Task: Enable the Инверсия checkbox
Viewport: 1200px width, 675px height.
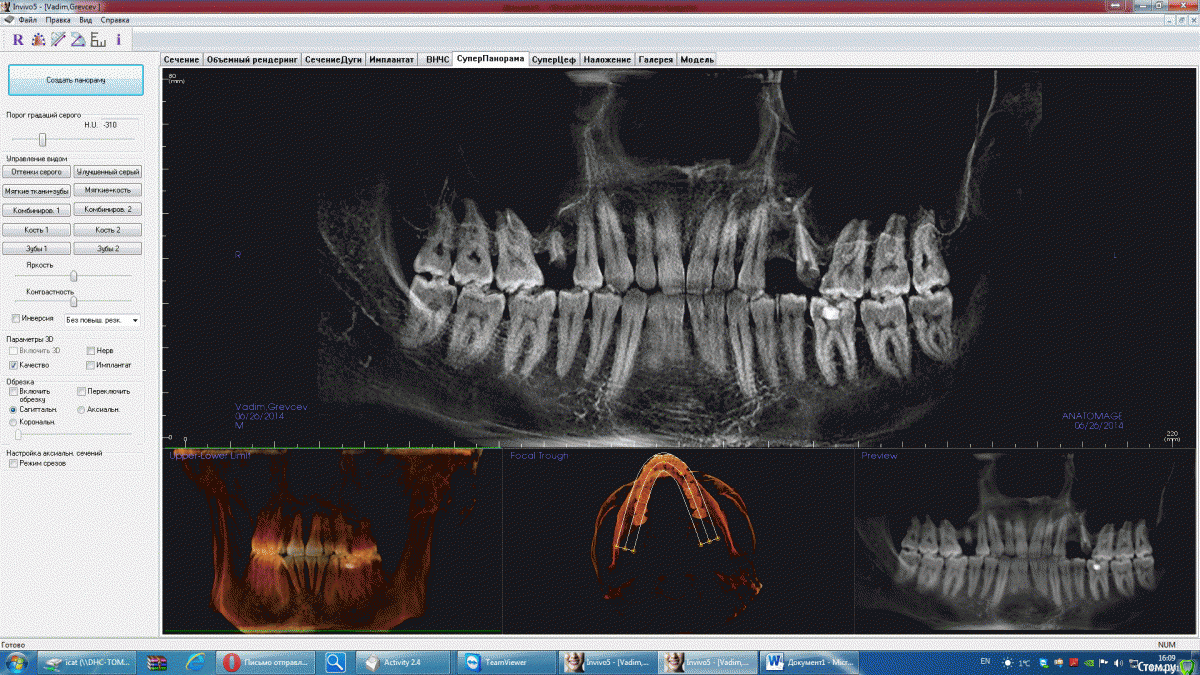Action: [15, 318]
